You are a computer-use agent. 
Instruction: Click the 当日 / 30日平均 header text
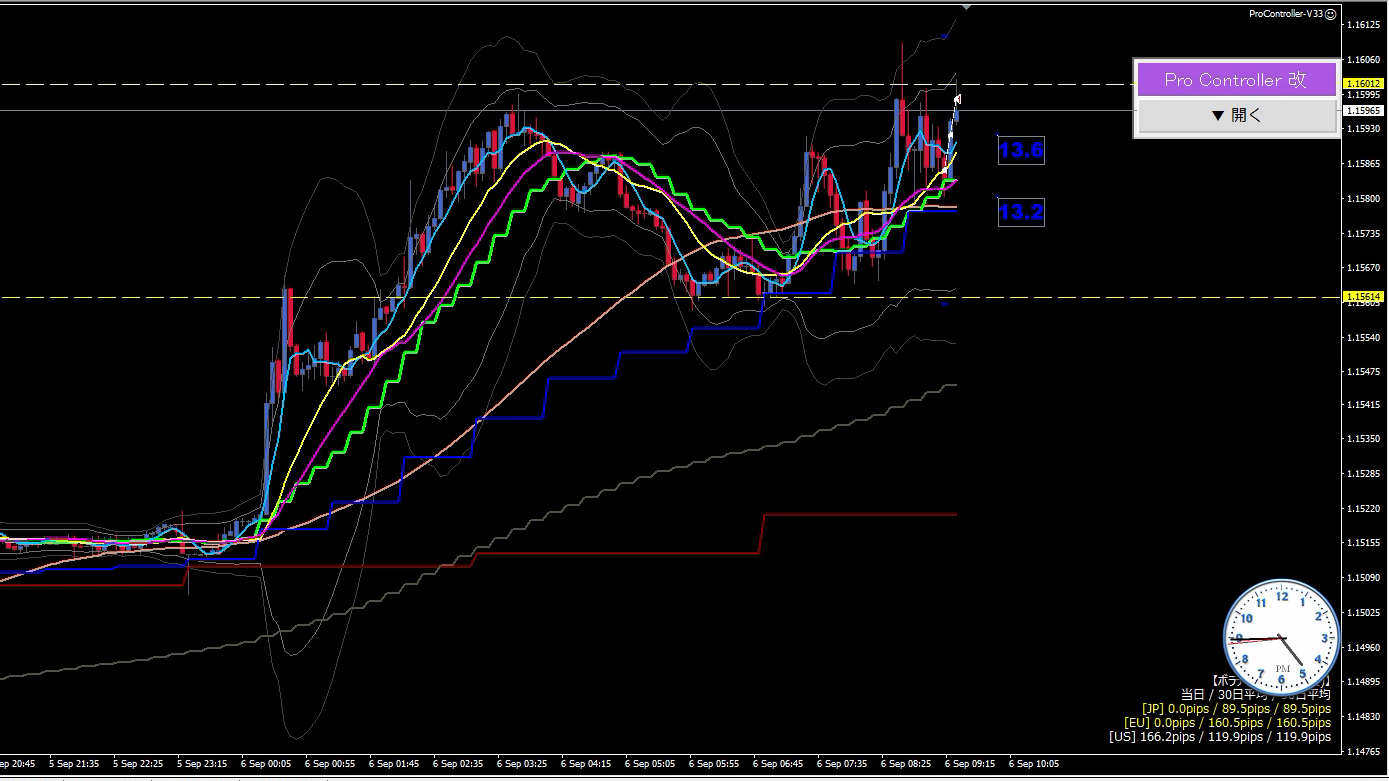(x=1256, y=694)
